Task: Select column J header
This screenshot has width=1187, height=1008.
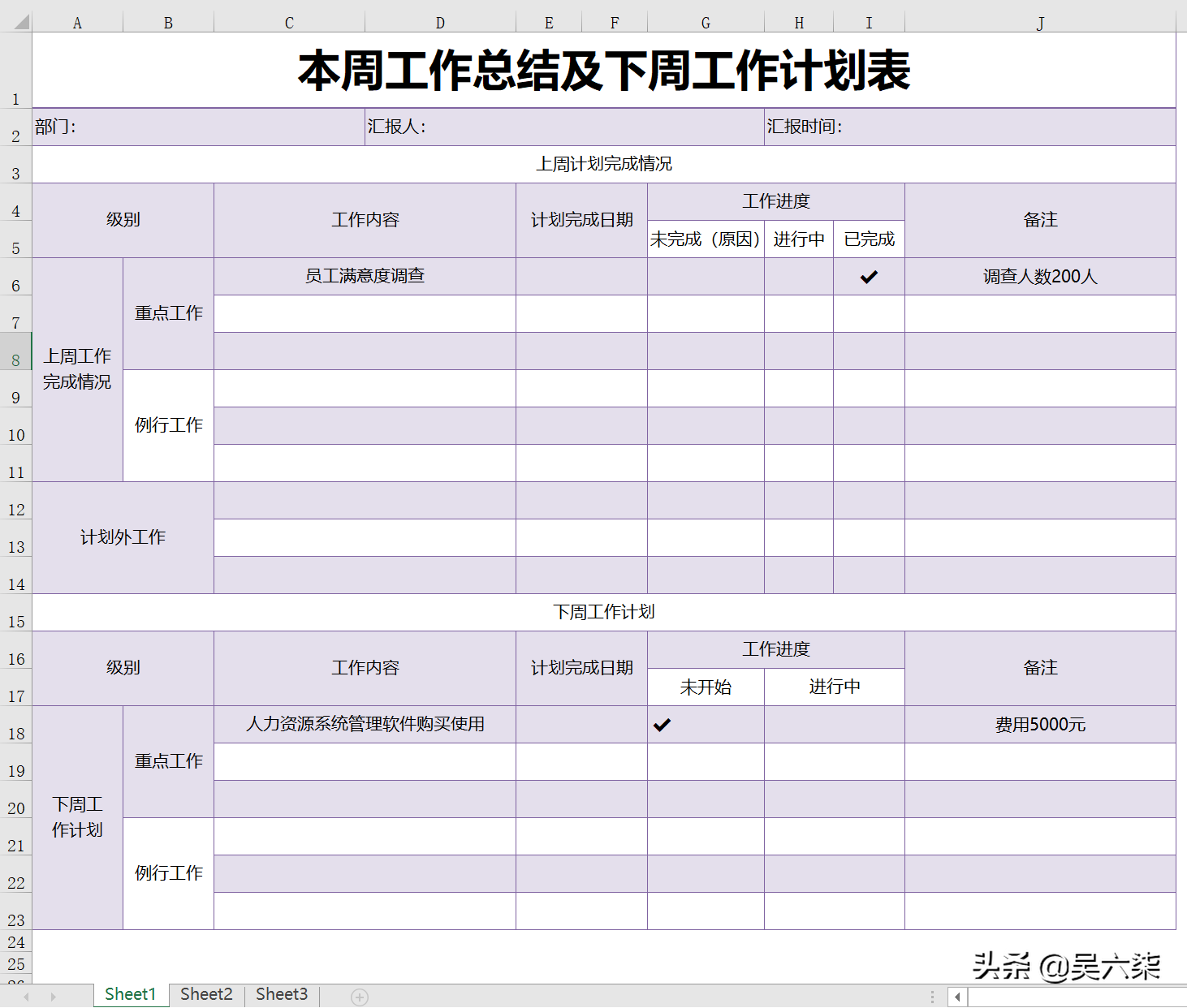Action: point(1040,22)
